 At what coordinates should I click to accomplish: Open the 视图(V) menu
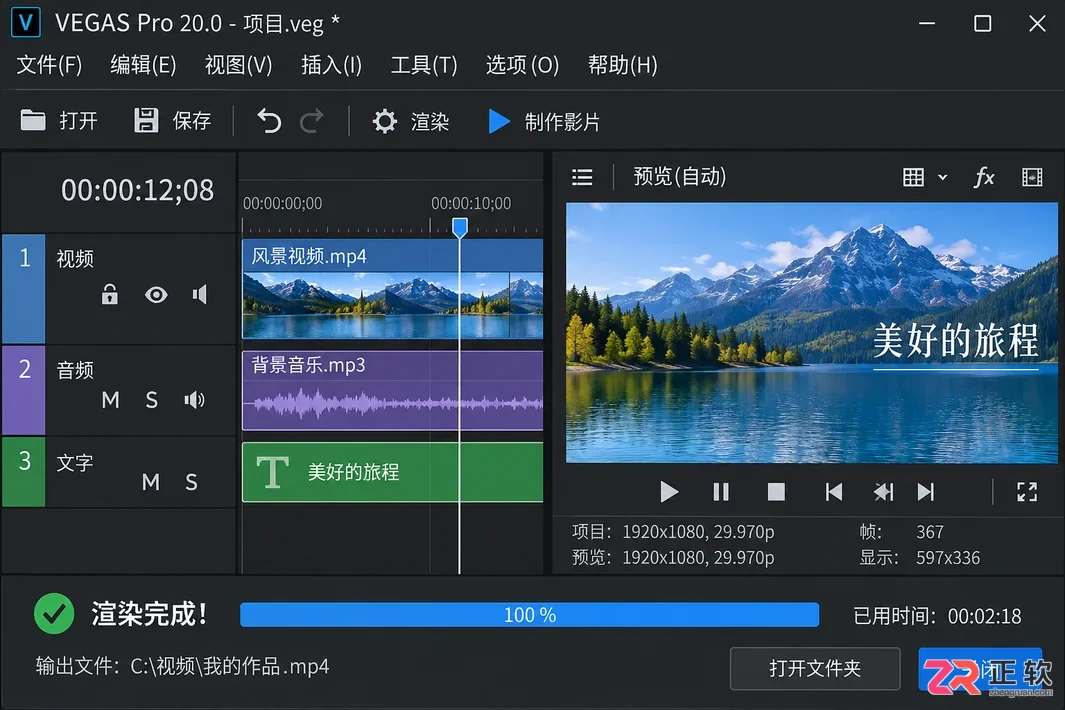(238, 65)
